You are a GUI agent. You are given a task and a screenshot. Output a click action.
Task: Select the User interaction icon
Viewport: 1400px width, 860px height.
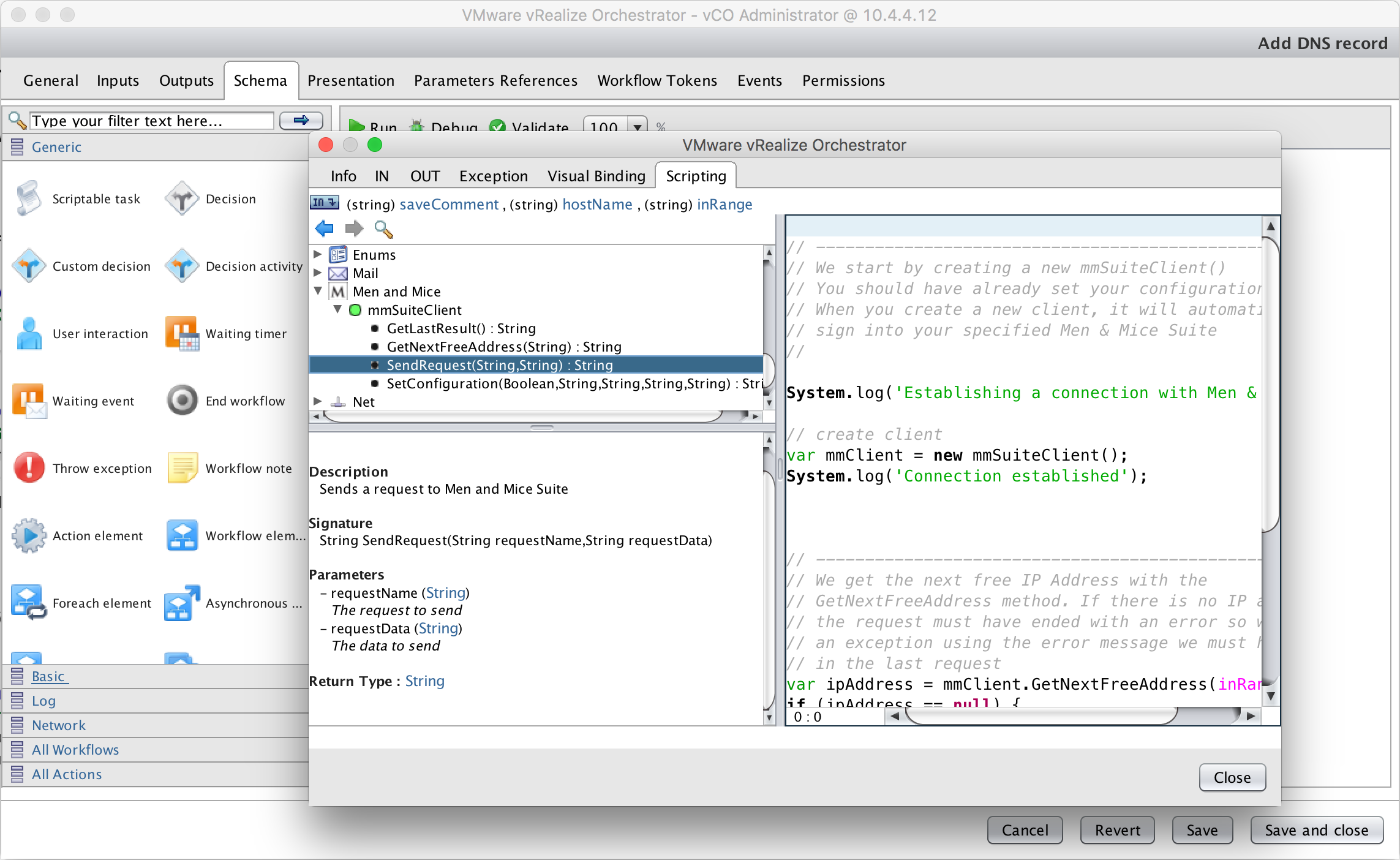tap(29, 333)
